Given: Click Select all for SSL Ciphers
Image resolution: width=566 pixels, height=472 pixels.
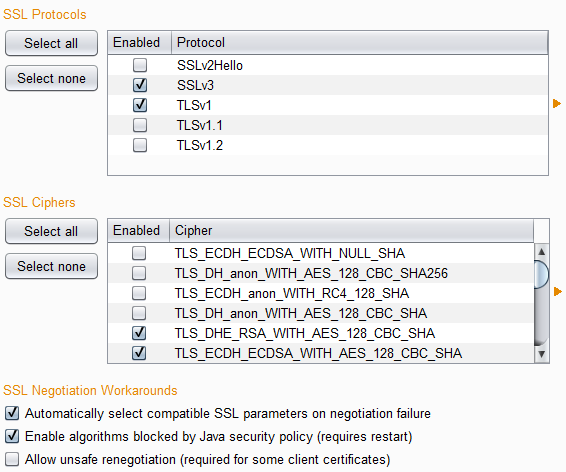Looking at the screenshot, I should [x=51, y=231].
